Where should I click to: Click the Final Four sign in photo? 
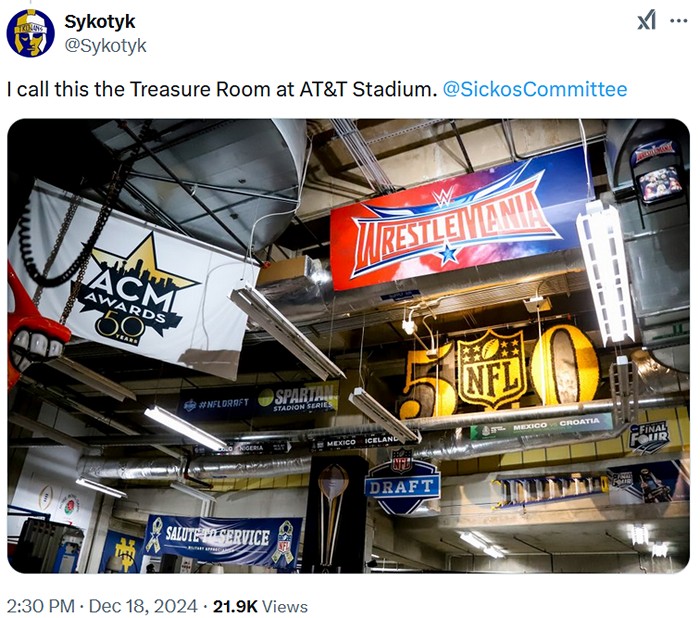pos(650,436)
